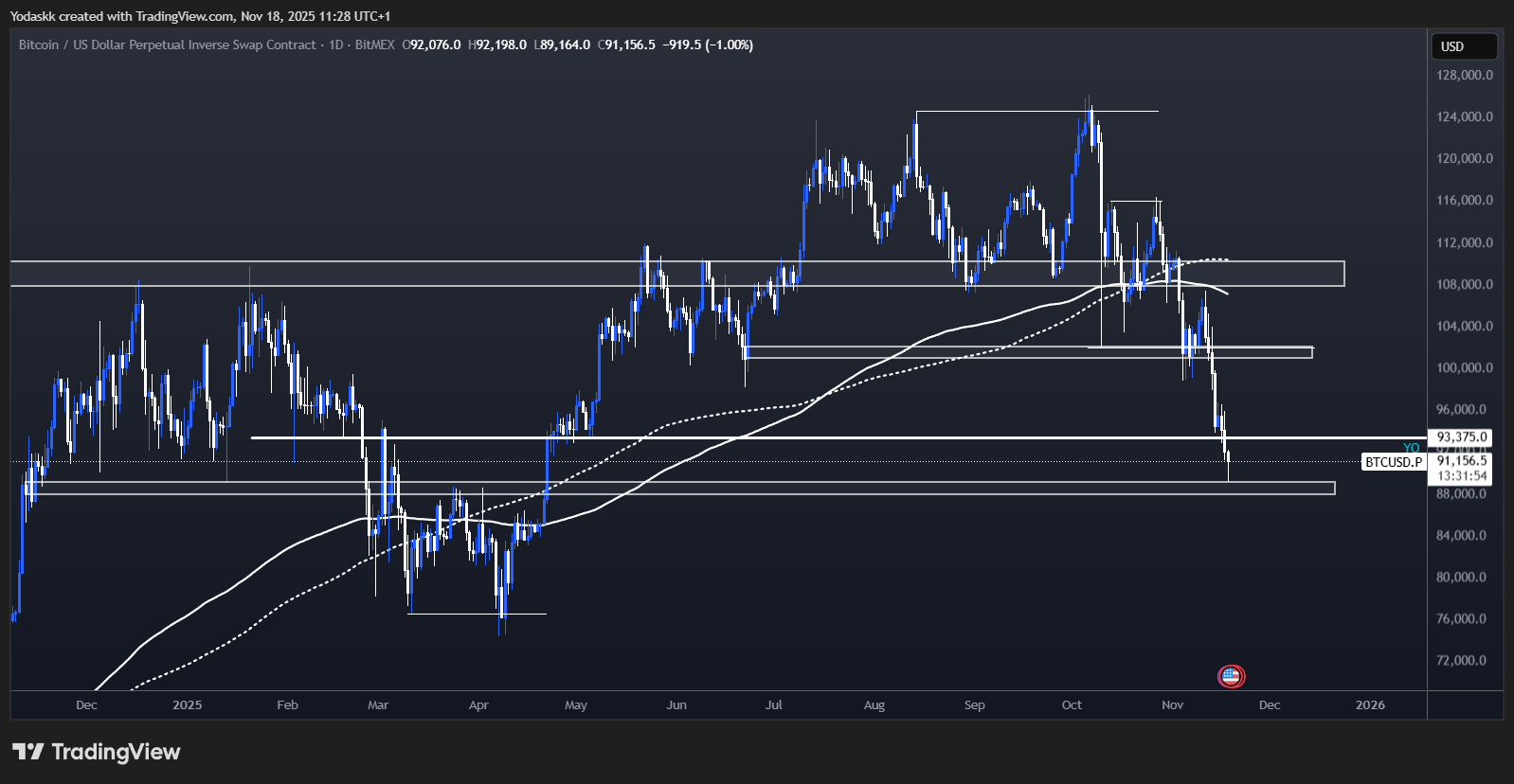This screenshot has width=1514, height=784.
Task: Click the Yodaskk created with TradingView.com header
Action: pos(200,16)
